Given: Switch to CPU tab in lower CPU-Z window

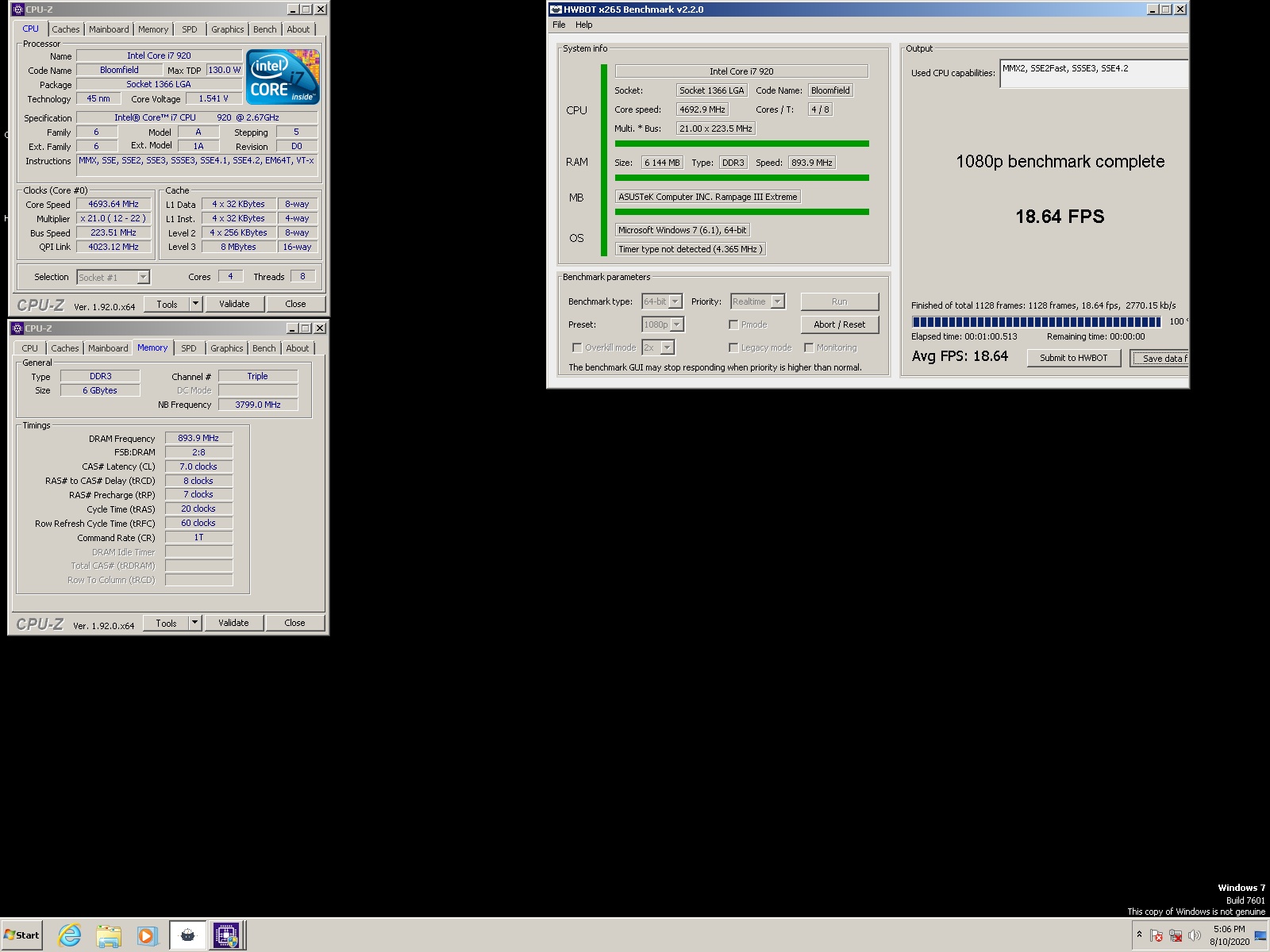Looking at the screenshot, I should [x=30, y=348].
